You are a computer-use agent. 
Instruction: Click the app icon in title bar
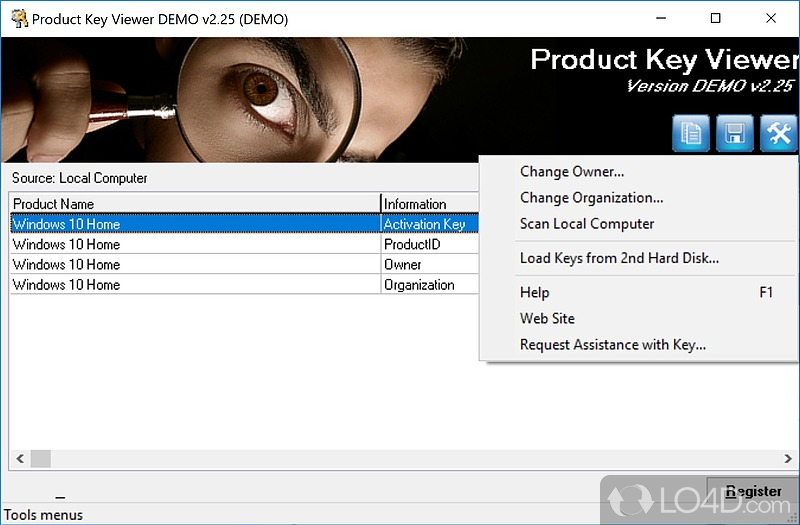pyautogui.click(x=18, y=18)
